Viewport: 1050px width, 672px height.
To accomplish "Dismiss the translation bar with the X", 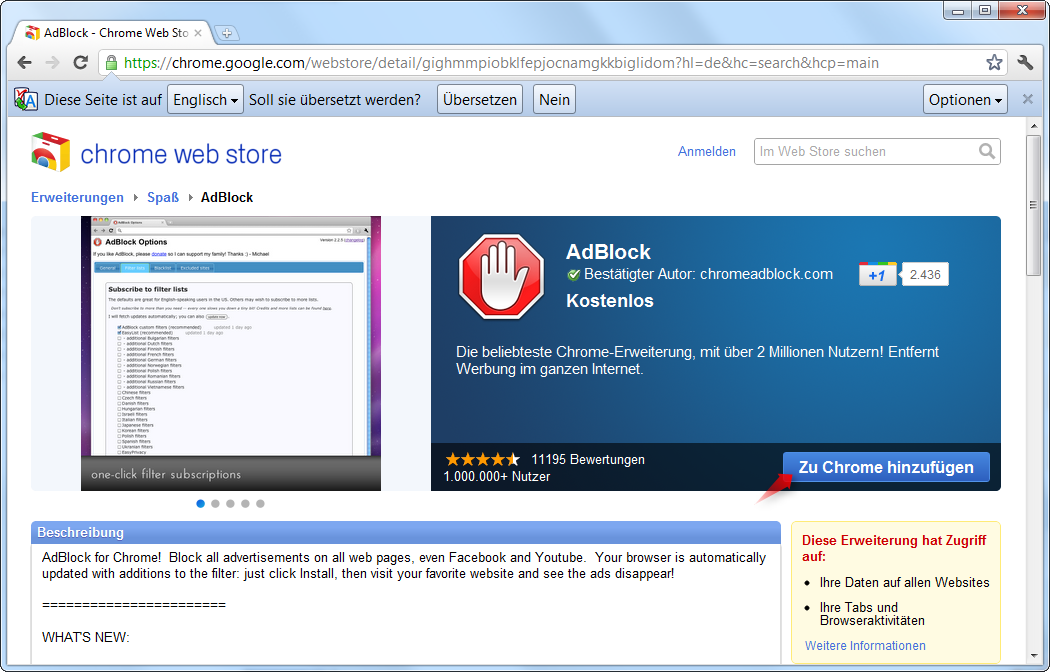I will point(1028,99).
